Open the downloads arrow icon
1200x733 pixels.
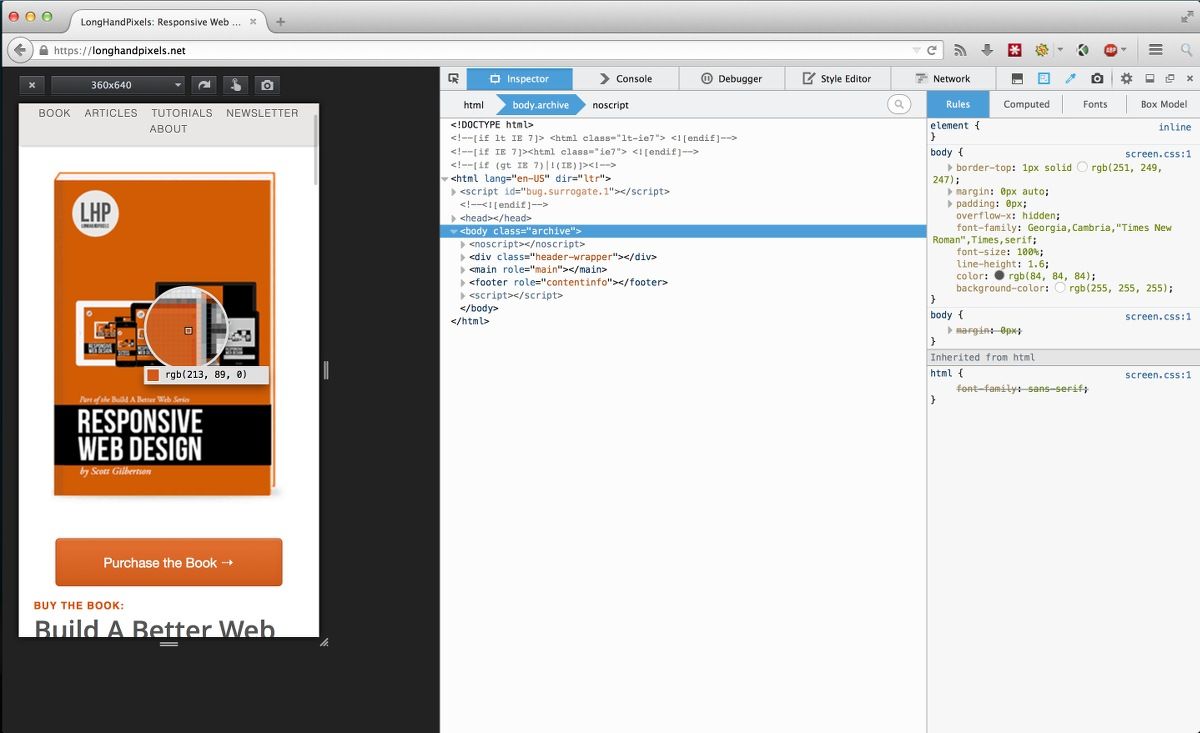(987, 50)
